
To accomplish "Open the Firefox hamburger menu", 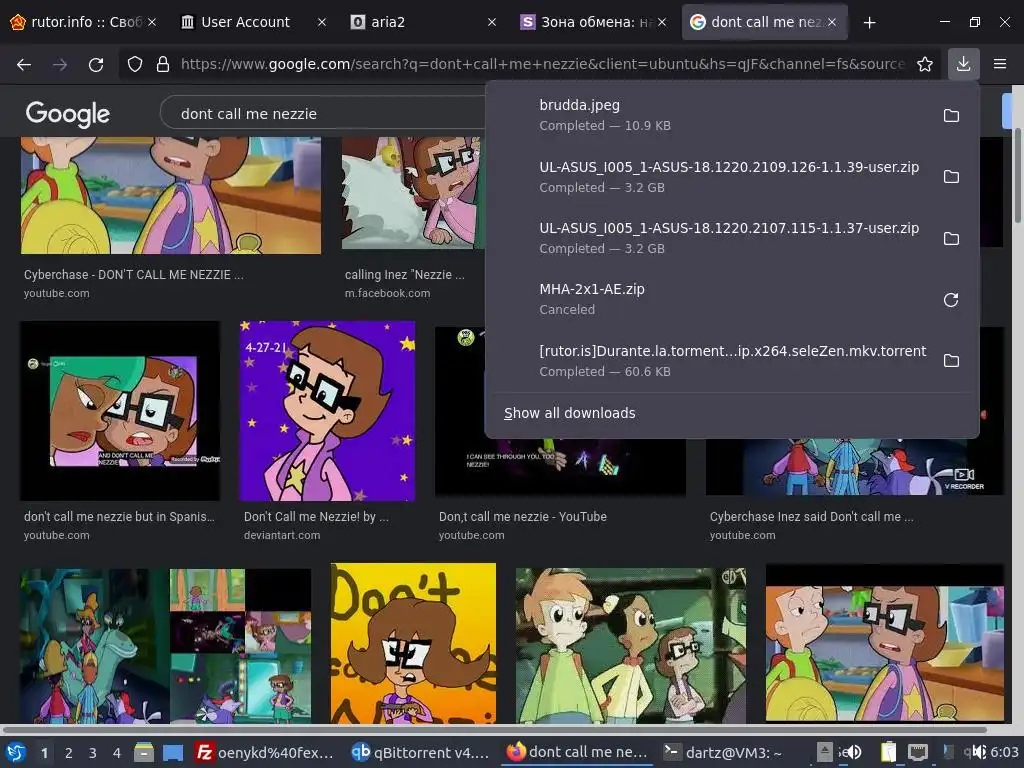I will pyautogui.click(x=1000, y=64).
